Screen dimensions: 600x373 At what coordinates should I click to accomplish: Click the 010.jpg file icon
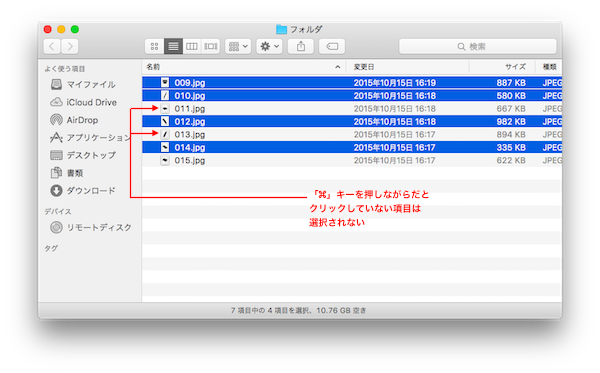click(x=165, y=96)
